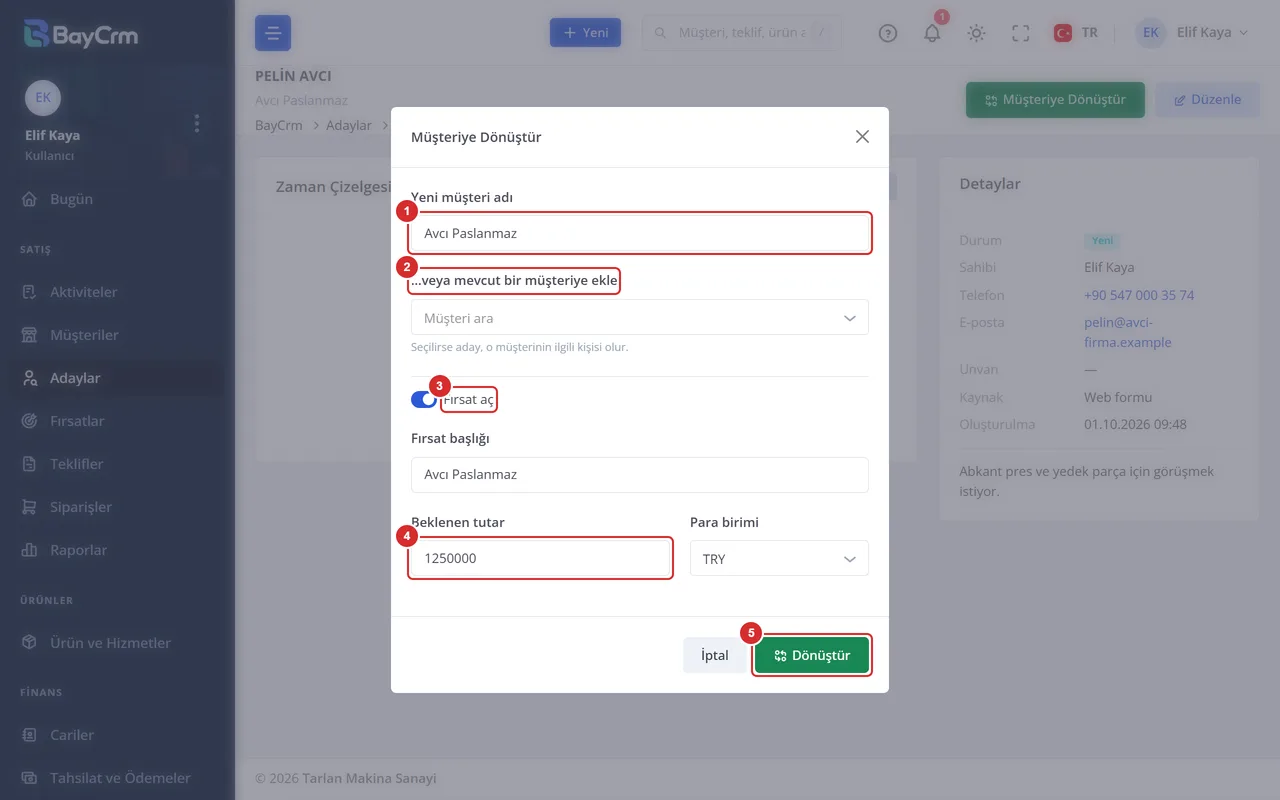
Task: Close the Müşteriye Dönüştür dialog
Action: click(x=862, y=137)
